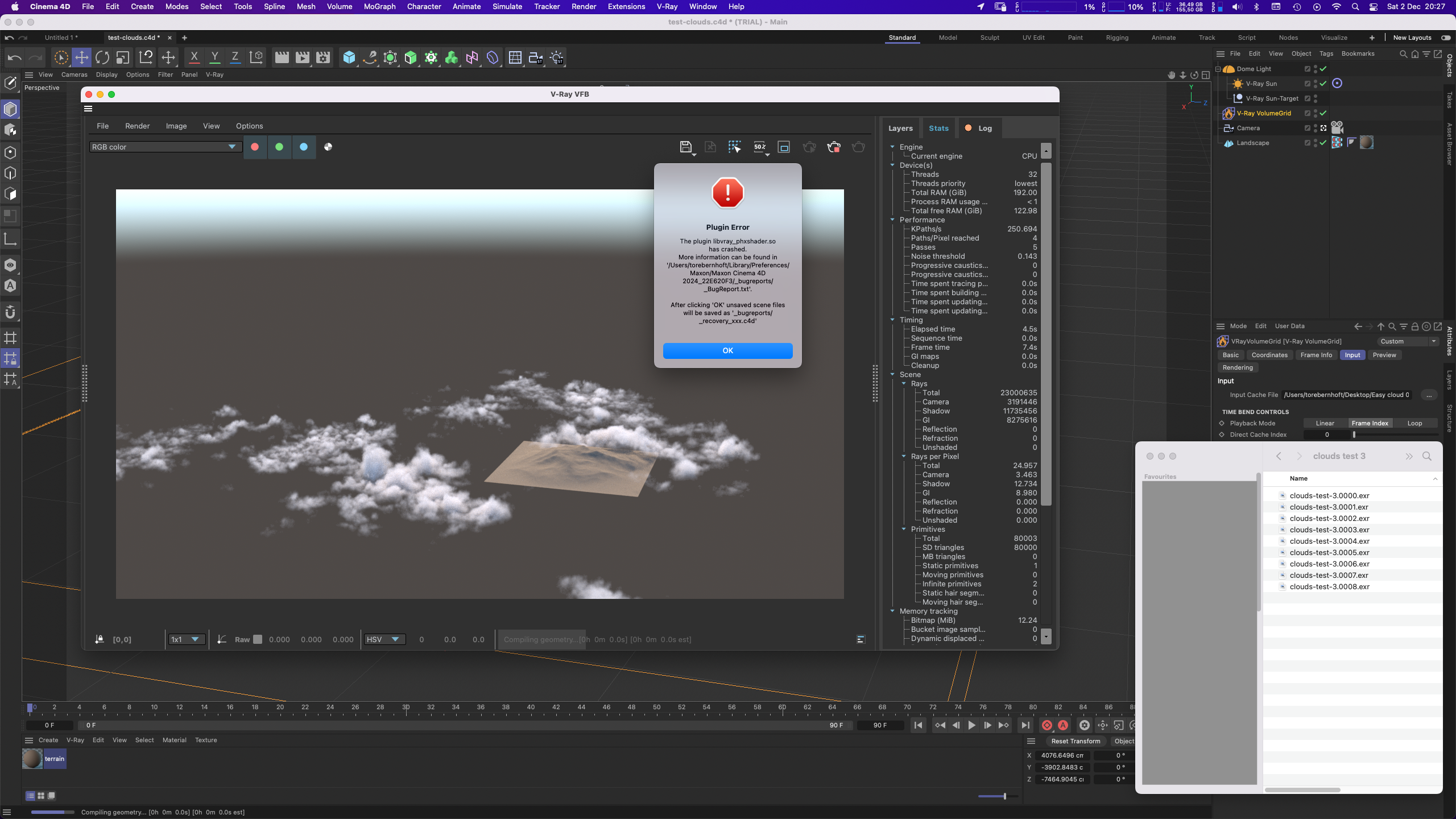This screenshot has height=819, width=1456.
Task: Toggle red channel in VFB
Action: coord(255,147)
